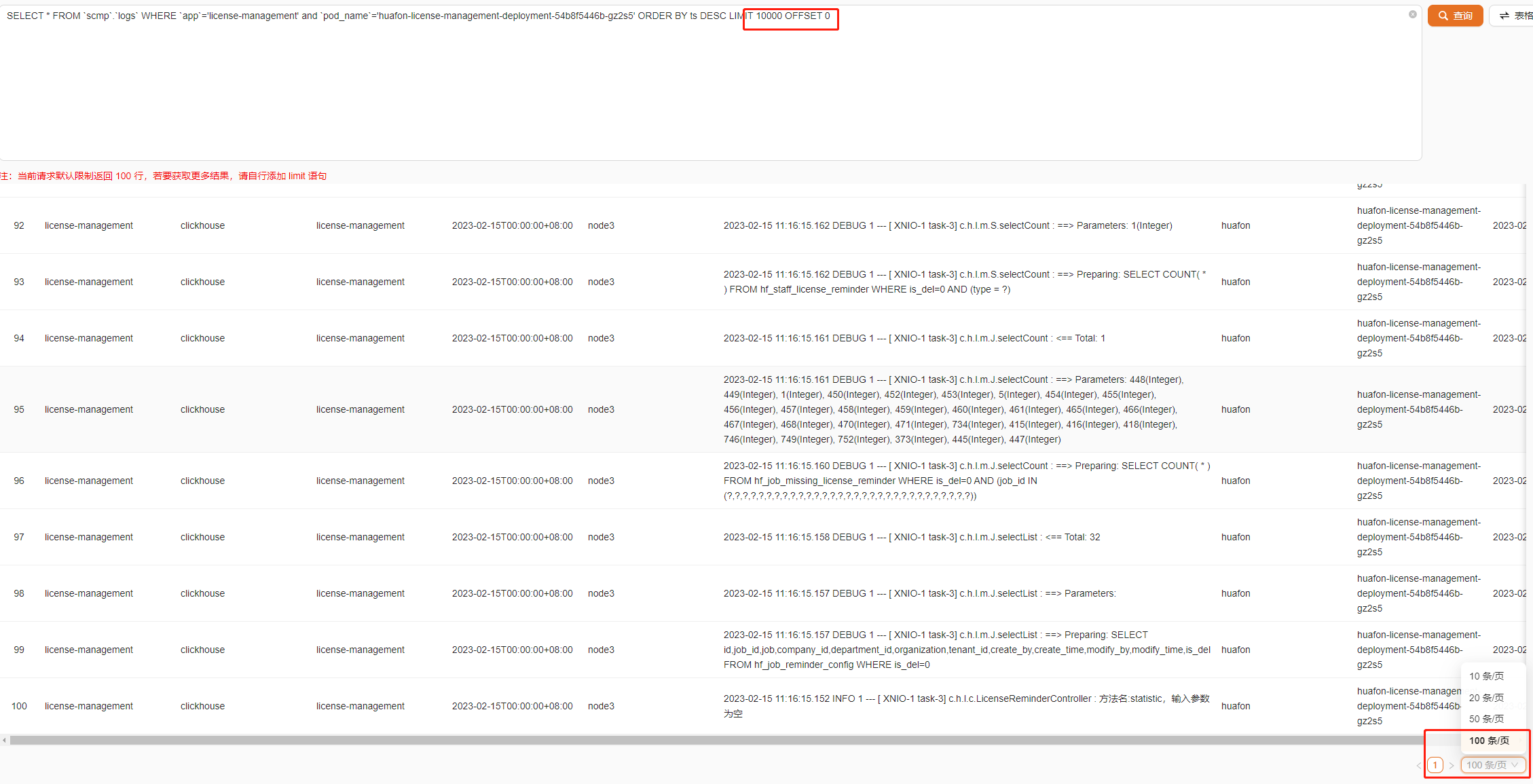Screen dimensions: 1533x784
Task: Select the 10 条/页 entry in the menu
Action: 1486,676
